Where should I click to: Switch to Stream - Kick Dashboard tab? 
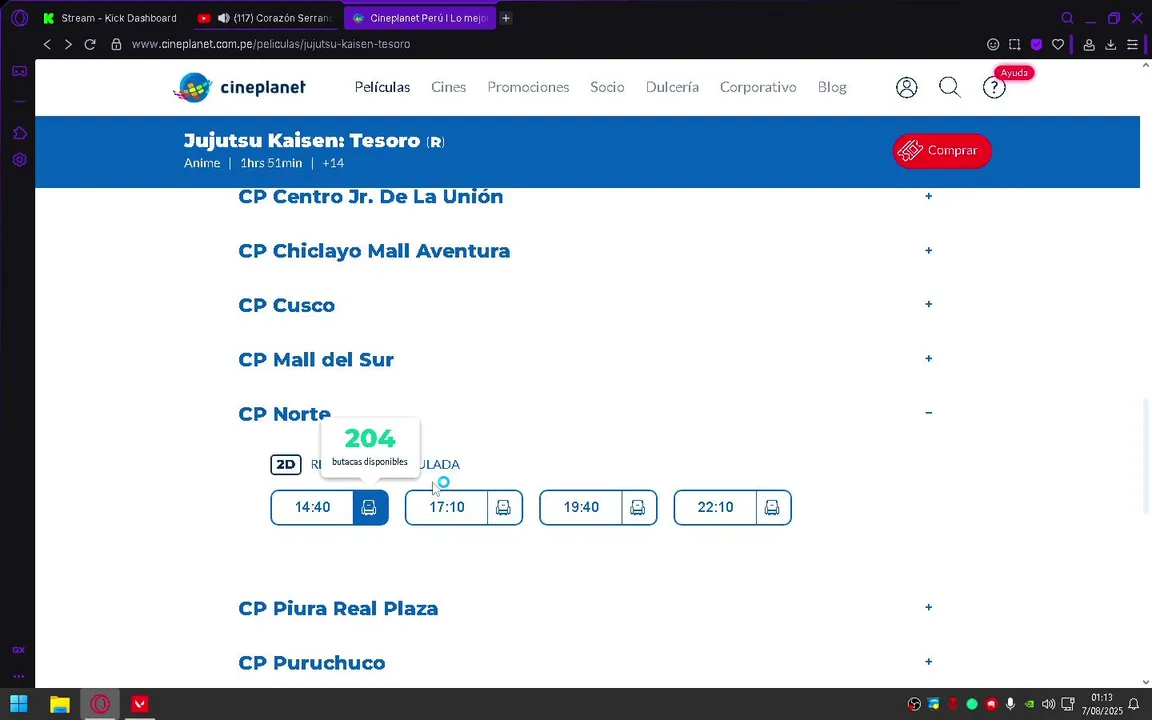coord(110,18)
